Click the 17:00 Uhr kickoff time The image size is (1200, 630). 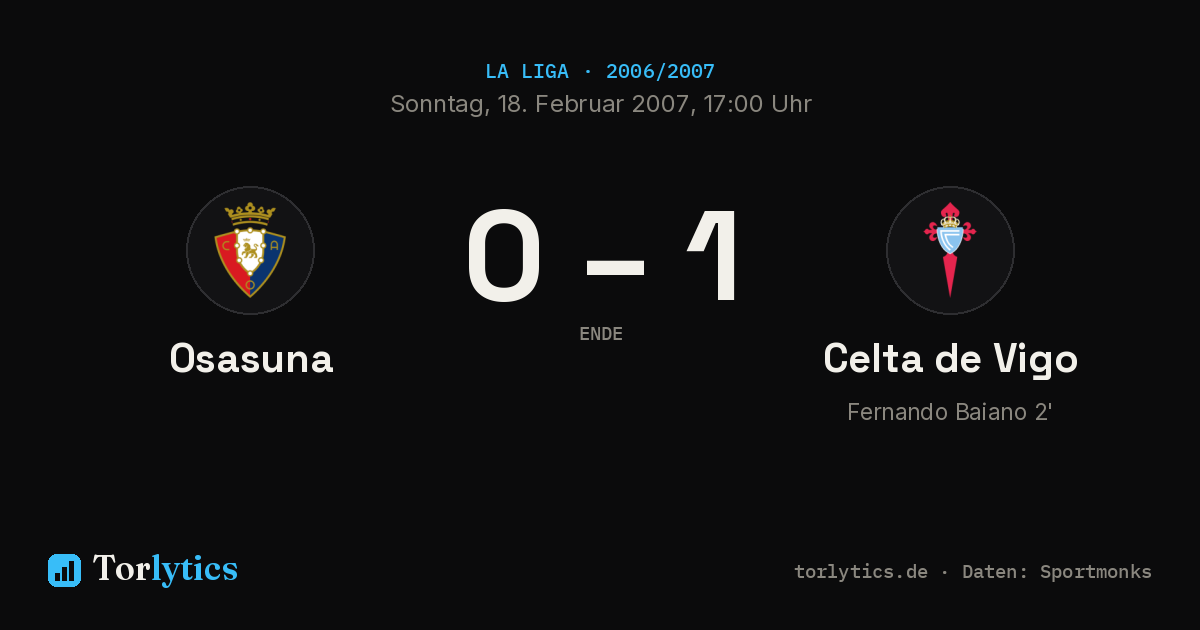coord(757,105)
